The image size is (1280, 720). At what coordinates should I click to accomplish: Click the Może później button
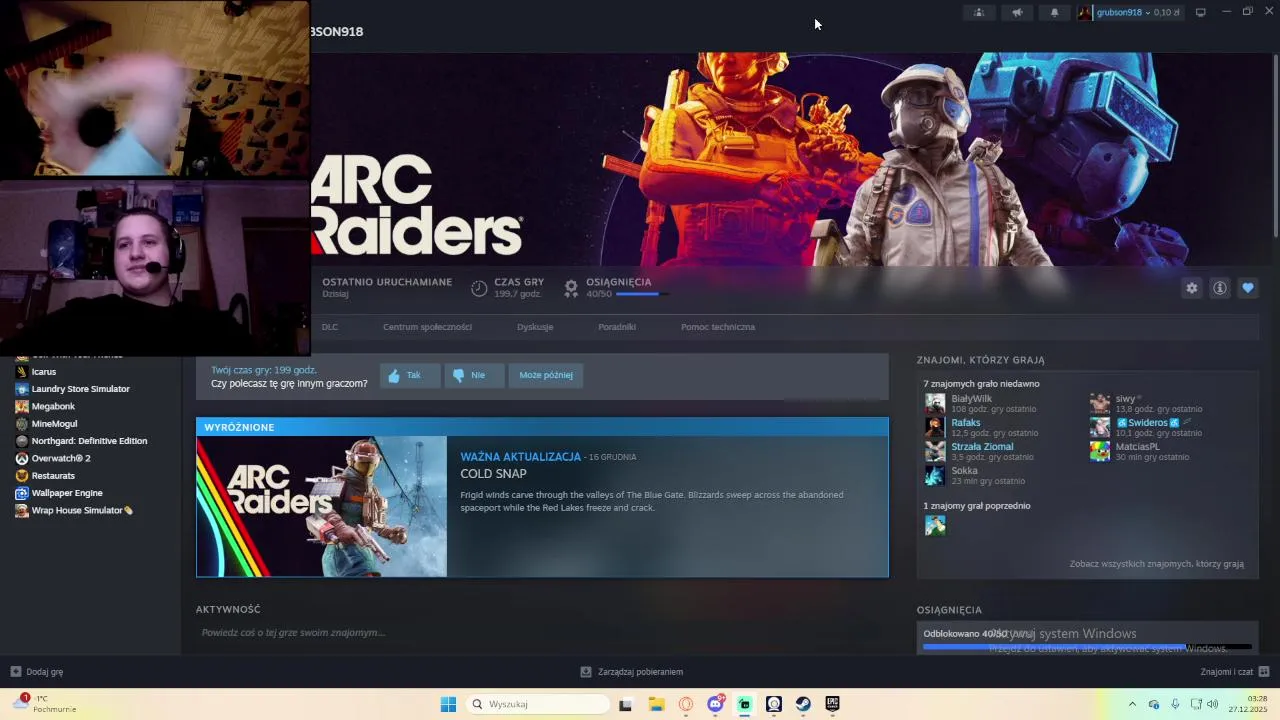pyautogui.click(x=546, y=375)
